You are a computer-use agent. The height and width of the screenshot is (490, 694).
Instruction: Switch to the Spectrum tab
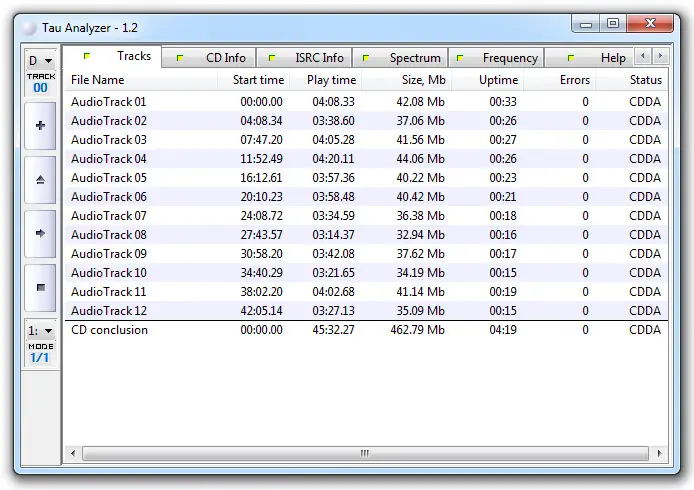401,58
